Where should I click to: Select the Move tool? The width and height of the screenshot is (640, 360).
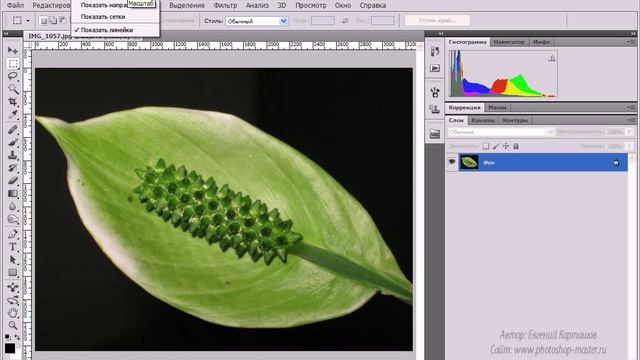point(13,50)
